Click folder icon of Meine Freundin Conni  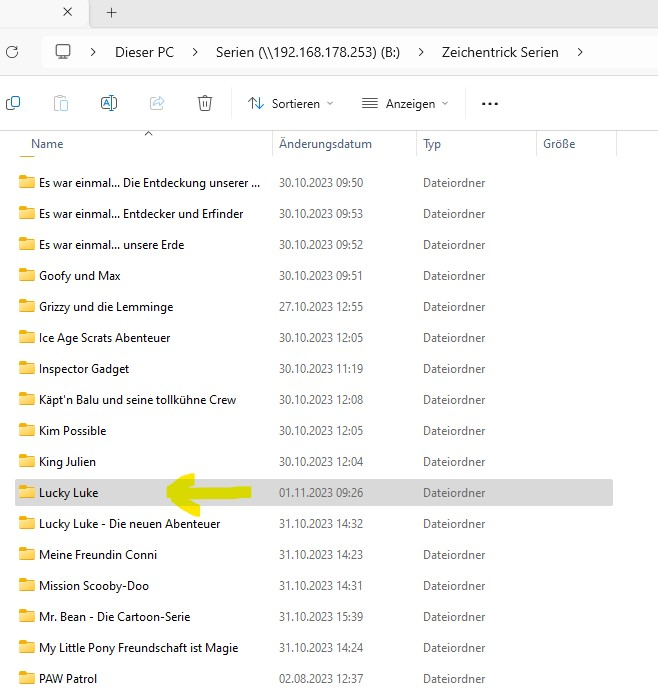[x=26, y=554]
